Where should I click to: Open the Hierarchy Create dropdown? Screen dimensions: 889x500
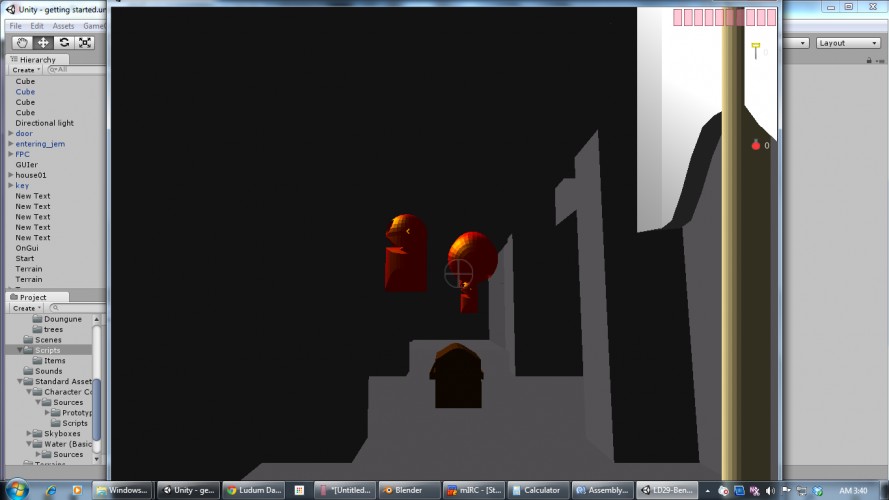tap(26, 70)
